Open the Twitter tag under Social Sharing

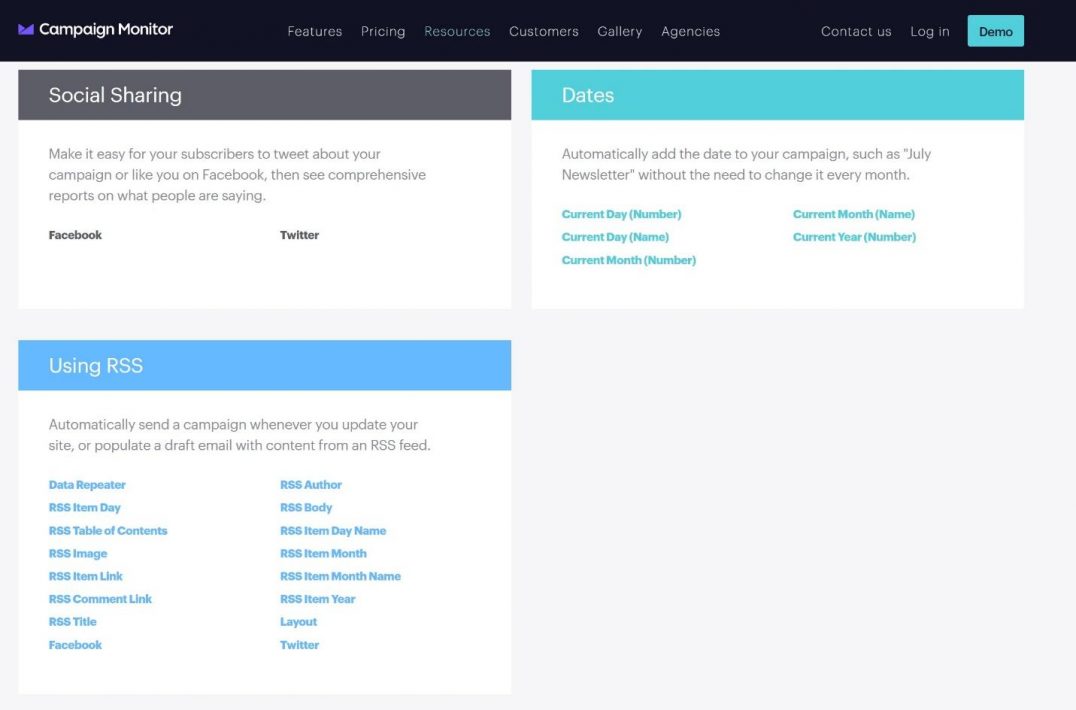coord(299,234)
